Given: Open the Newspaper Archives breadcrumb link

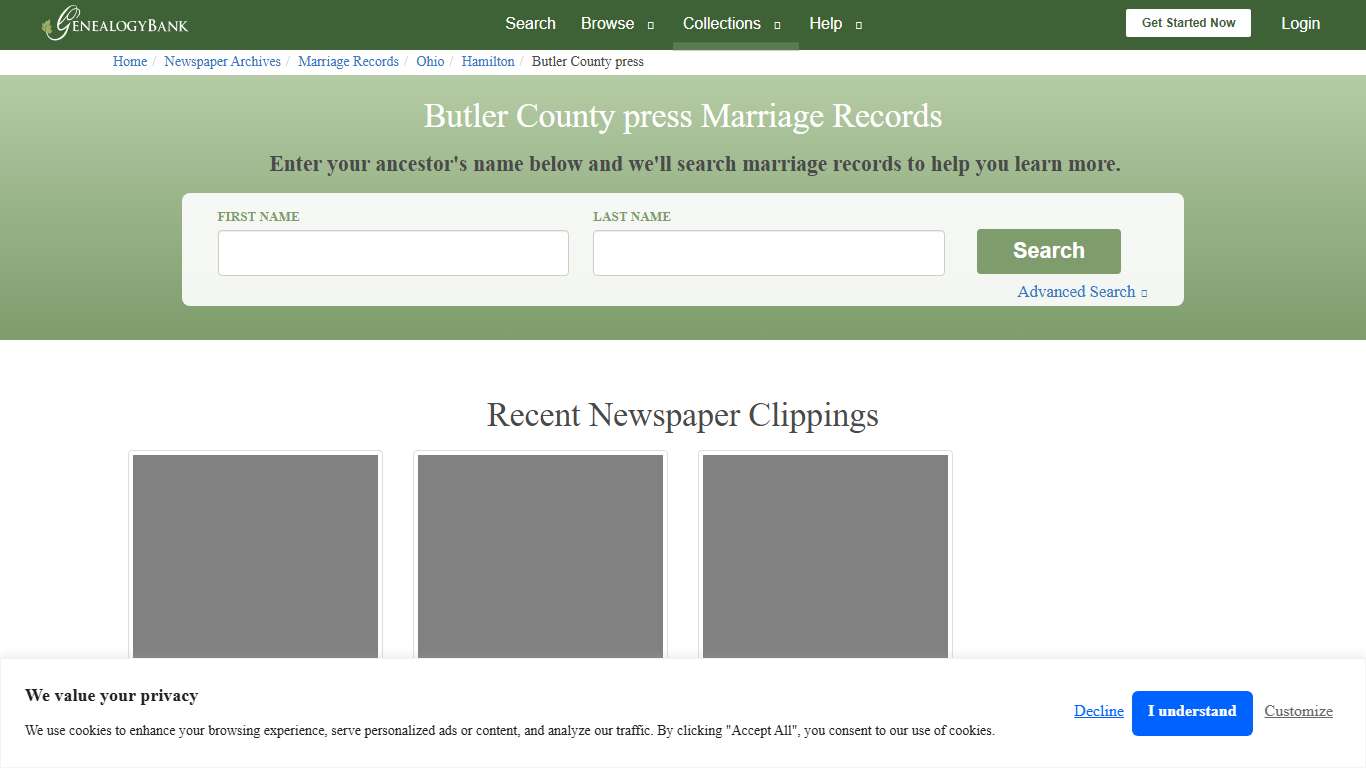Looking at the screenshot, I should point(222,61).
